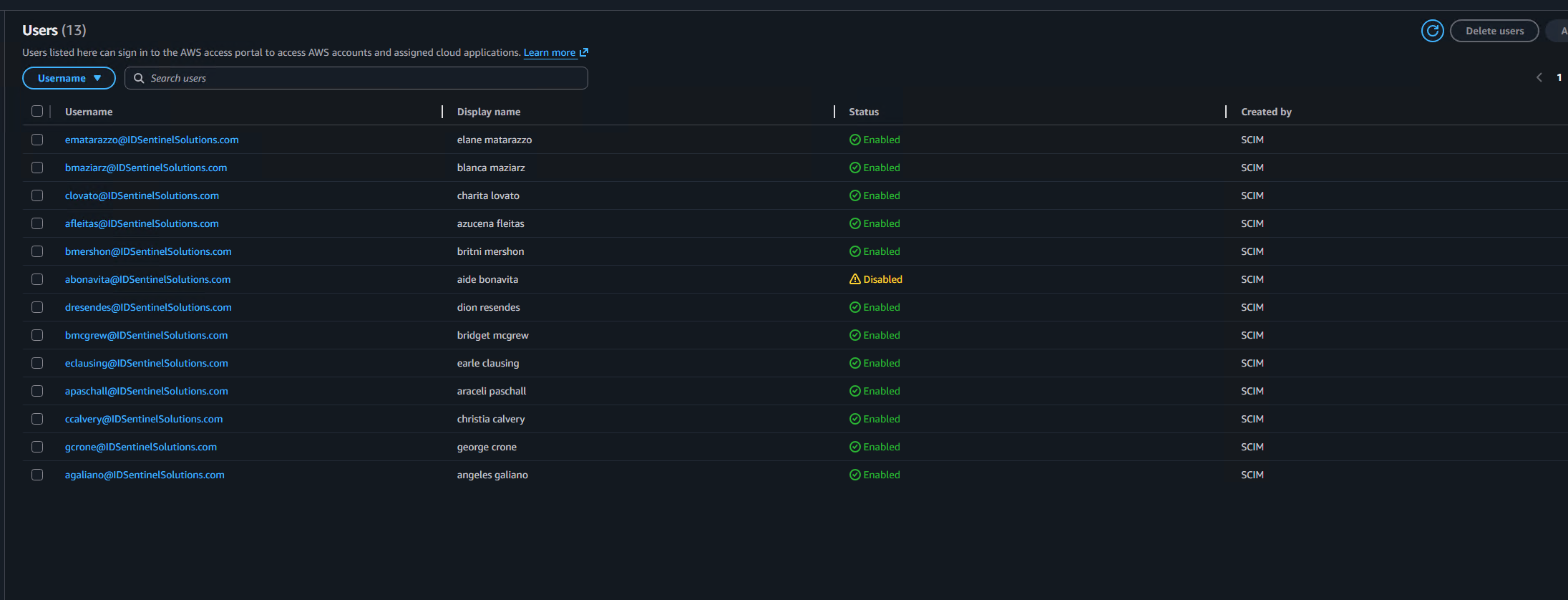Click Enabled check icon for charita lovato
1568x600 pixels.
click(x=854, y=195)
